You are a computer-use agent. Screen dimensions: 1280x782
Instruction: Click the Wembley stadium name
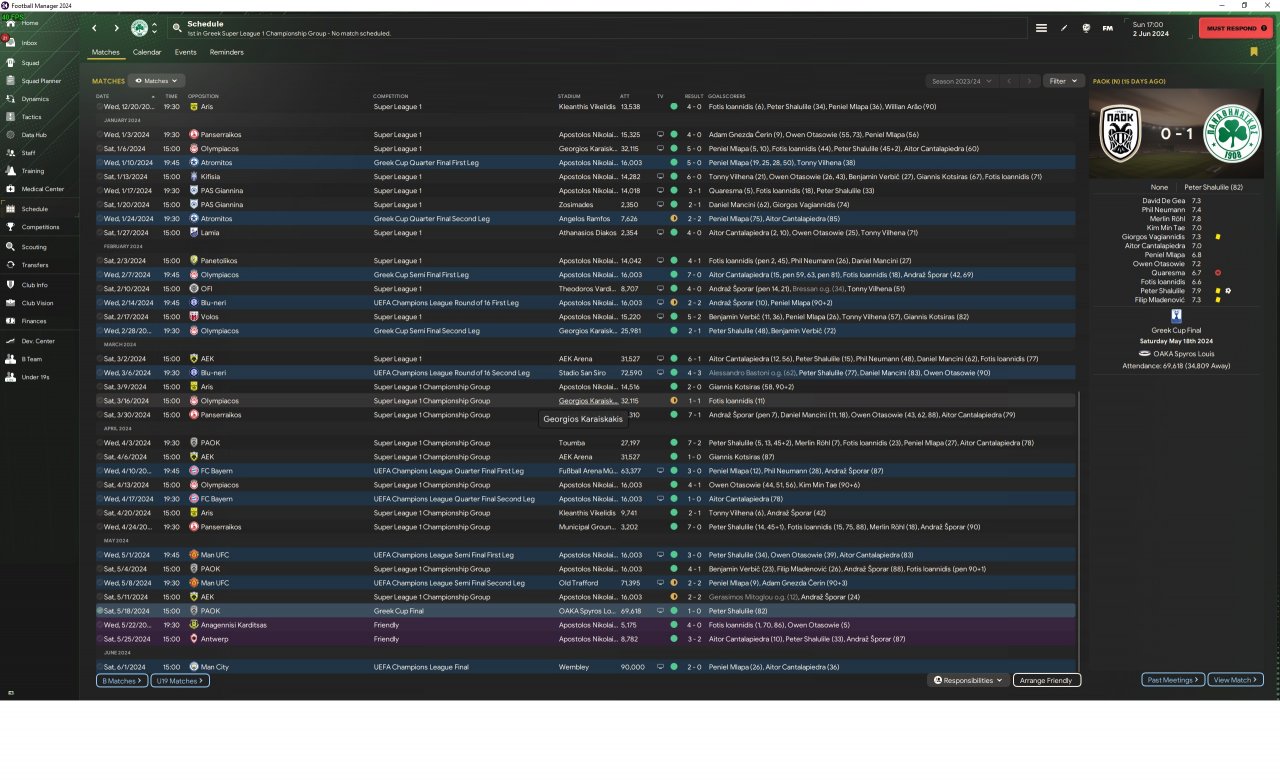(572, 667)
